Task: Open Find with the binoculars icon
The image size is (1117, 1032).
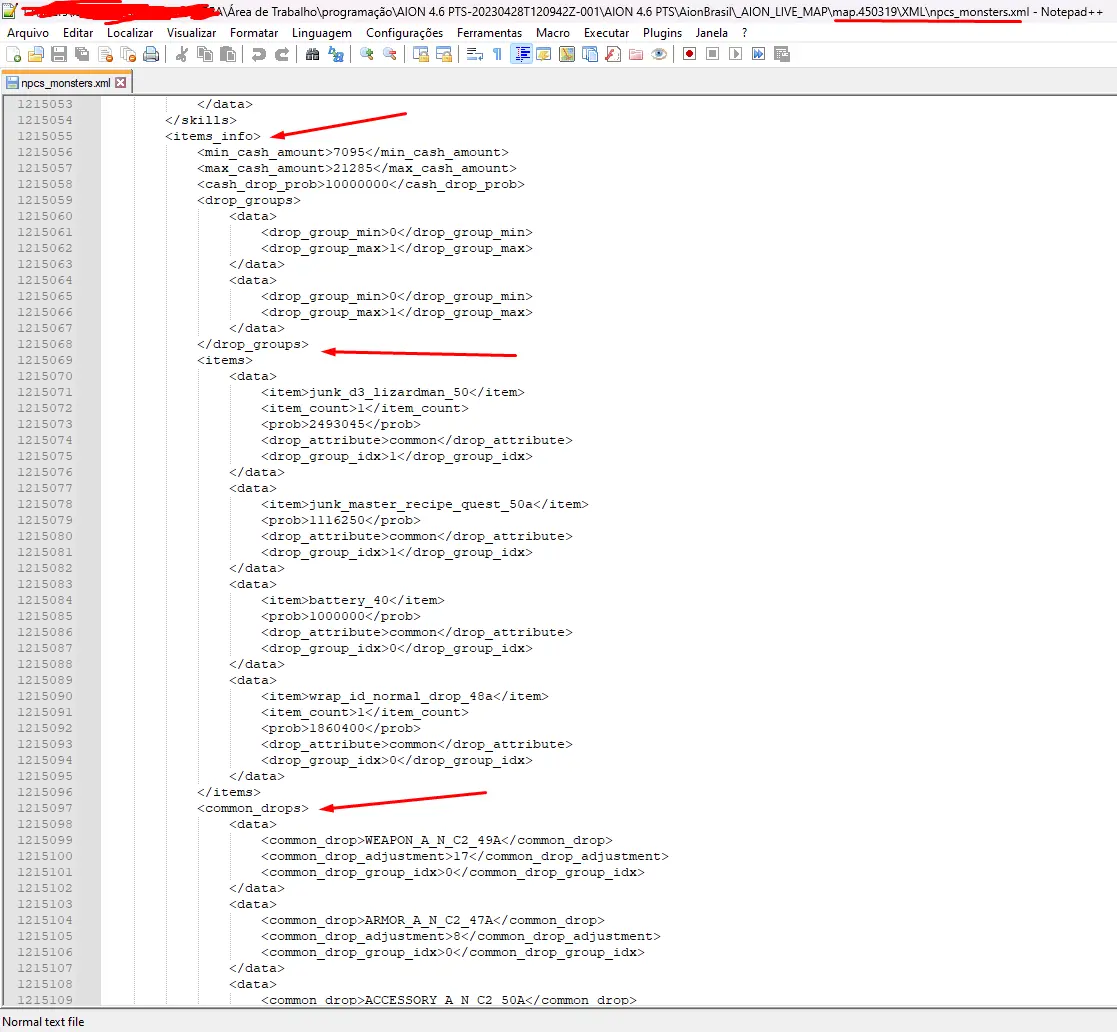Action: click(313, 55)
